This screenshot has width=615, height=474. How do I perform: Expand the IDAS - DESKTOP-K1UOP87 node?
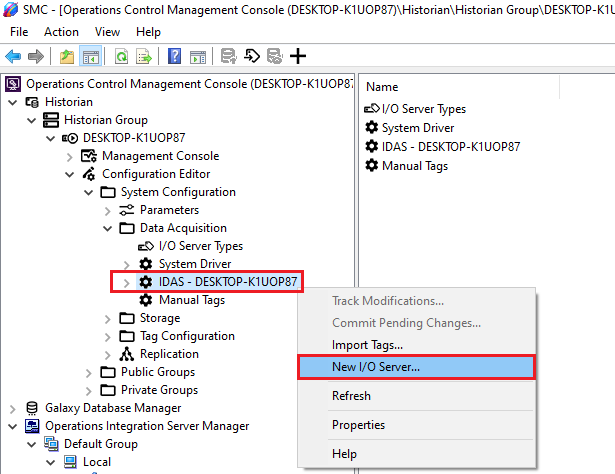tap(126, 283)
